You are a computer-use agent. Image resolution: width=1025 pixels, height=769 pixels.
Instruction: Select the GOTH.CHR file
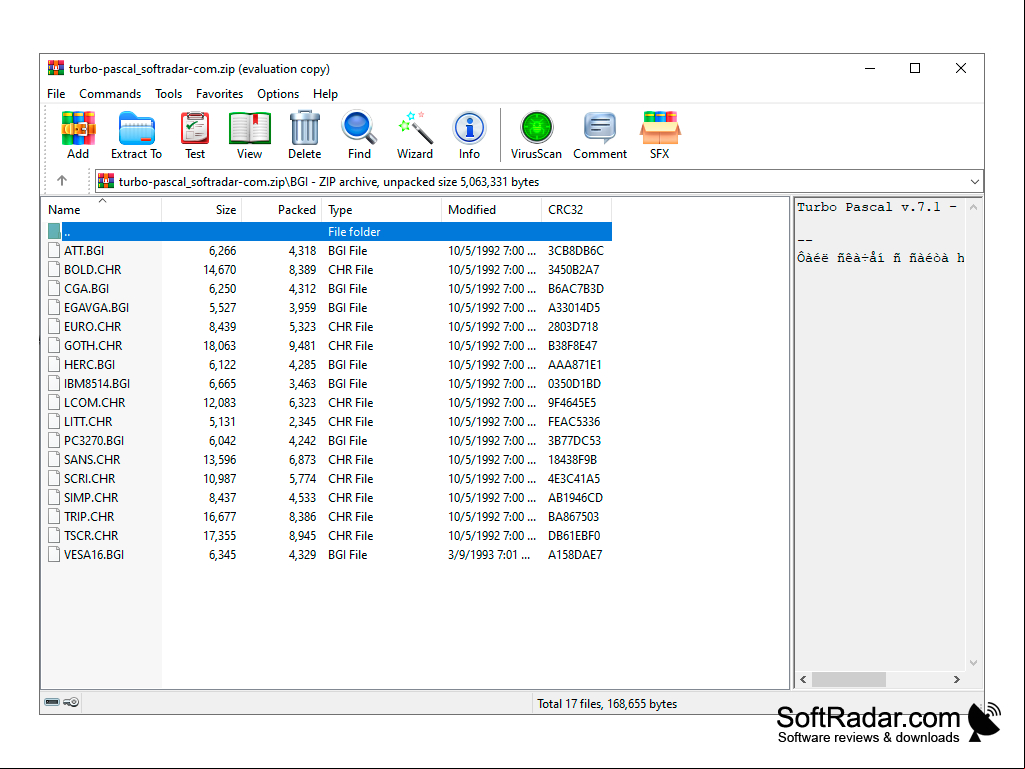point(329,345)
